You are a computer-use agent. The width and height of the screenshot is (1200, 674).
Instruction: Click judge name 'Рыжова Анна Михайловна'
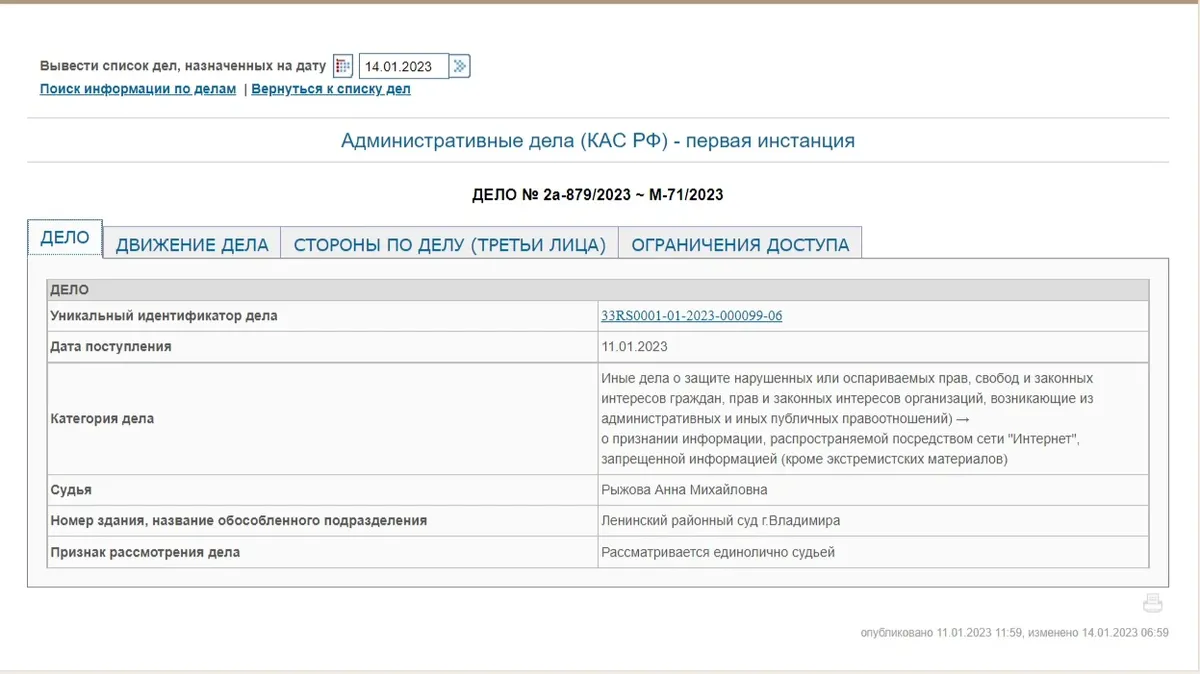(684, 490)
